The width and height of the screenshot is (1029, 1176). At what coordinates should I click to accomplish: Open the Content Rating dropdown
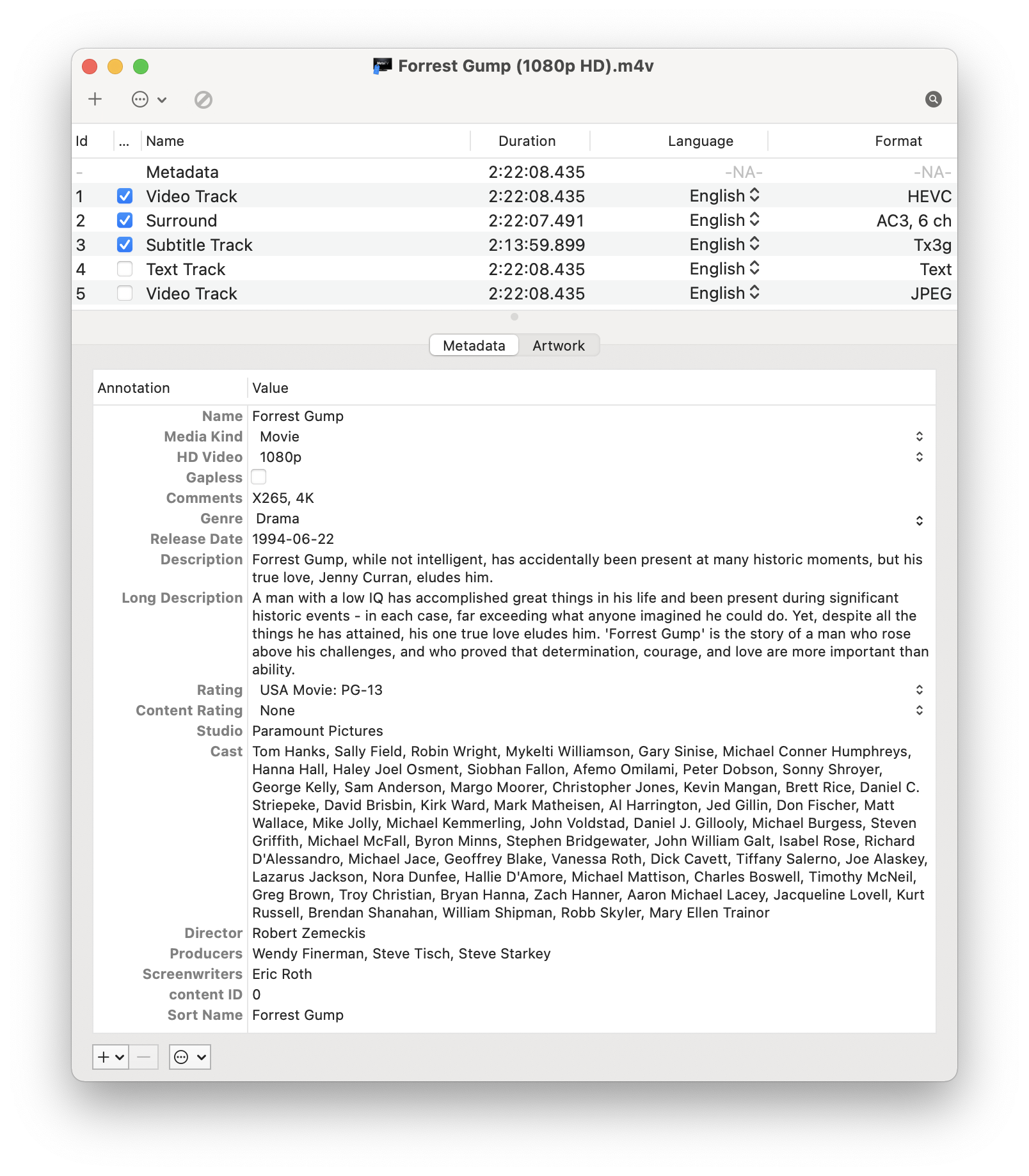pyautogui.click(x=591, y=710)
